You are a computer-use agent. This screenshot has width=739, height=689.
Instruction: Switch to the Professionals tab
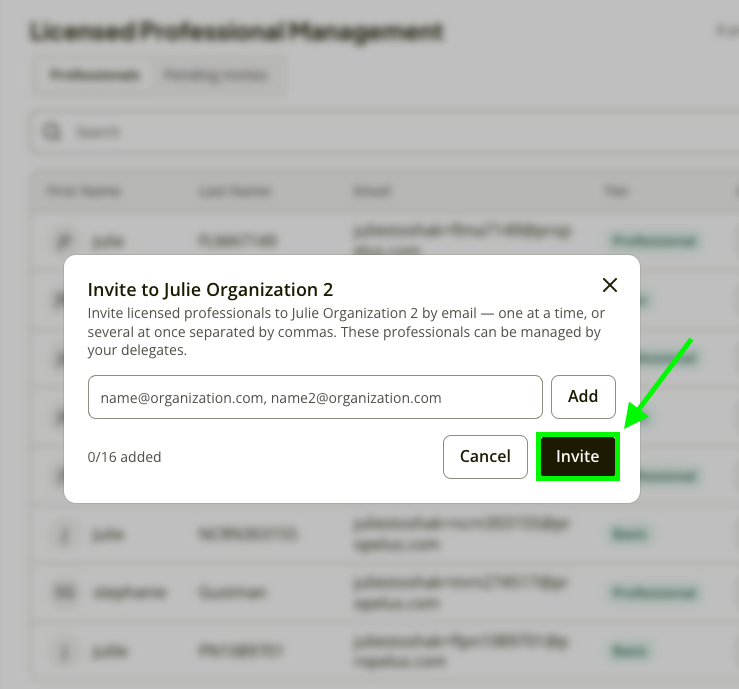click(94, 75)
